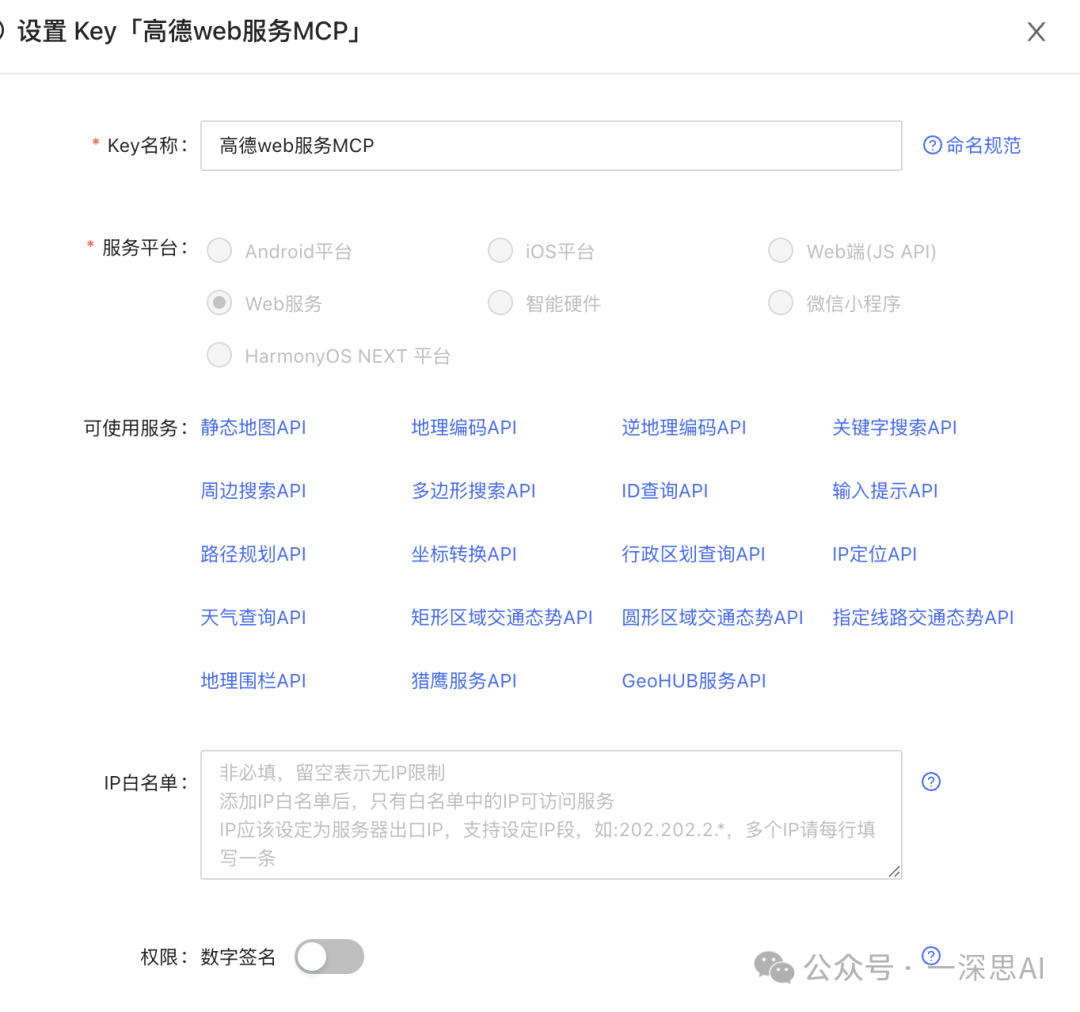Select the 微信小程序 platform option

click(x=780, y=302)
